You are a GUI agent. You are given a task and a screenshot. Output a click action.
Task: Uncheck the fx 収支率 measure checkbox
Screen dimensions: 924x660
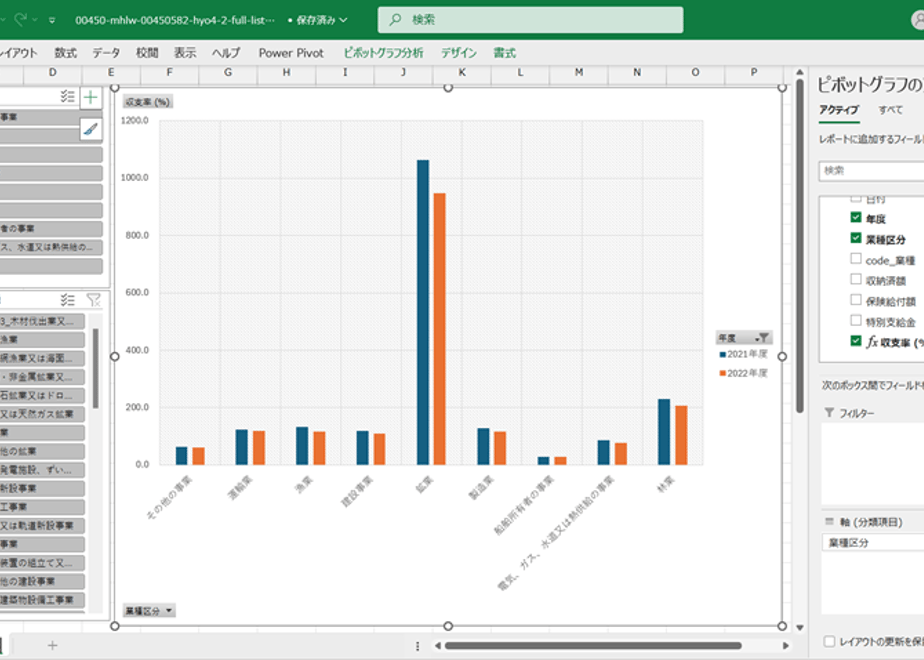click(x=856, y=341)
